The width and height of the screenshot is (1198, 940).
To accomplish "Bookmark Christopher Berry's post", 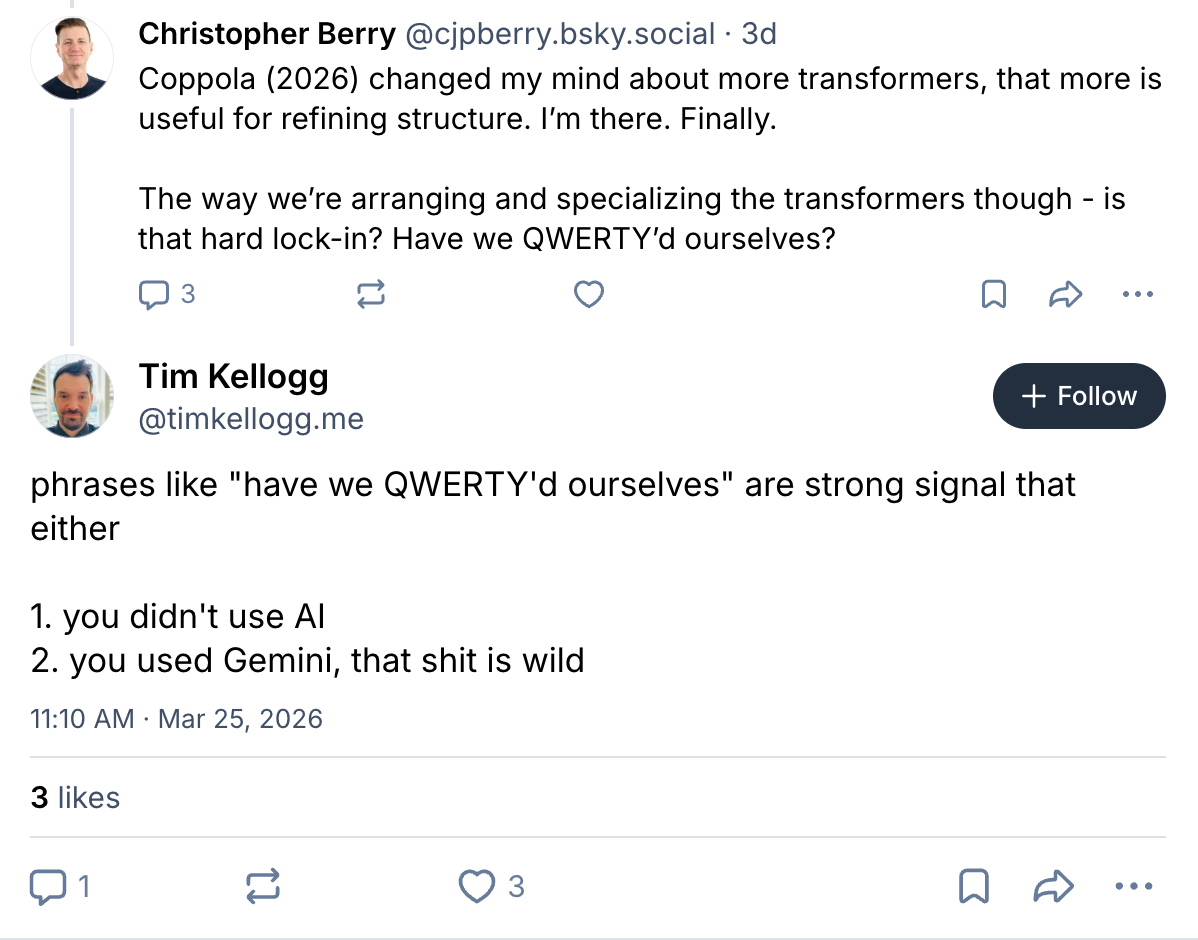I will (993, 294).
